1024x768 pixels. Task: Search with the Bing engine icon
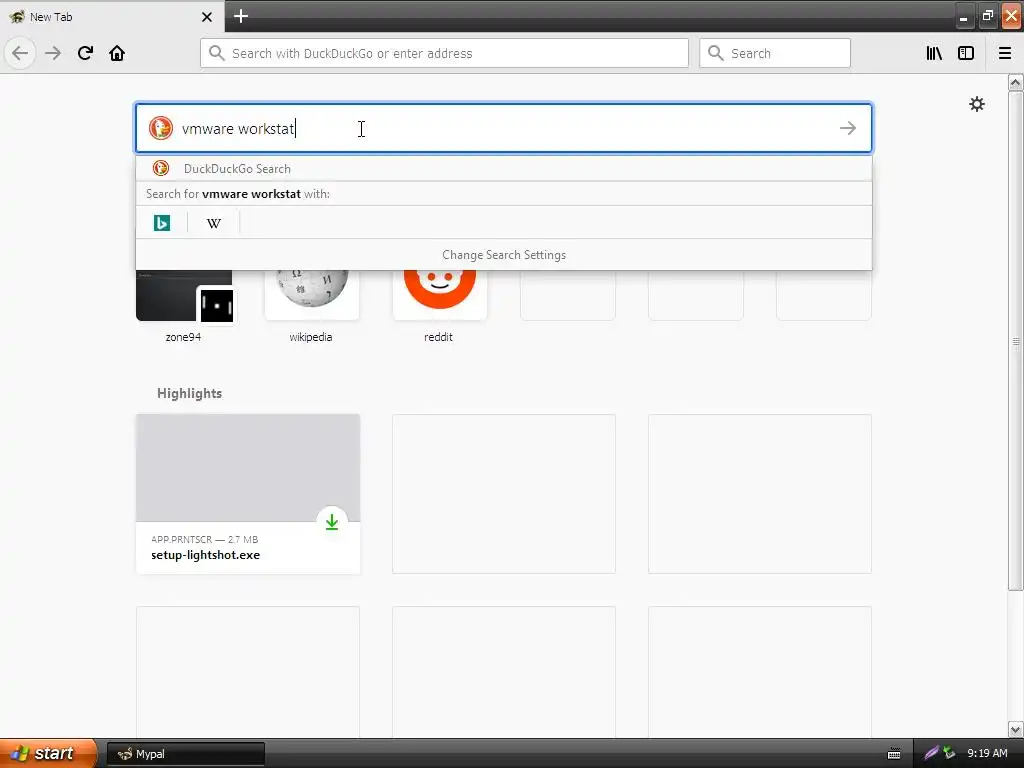(162, 223)
